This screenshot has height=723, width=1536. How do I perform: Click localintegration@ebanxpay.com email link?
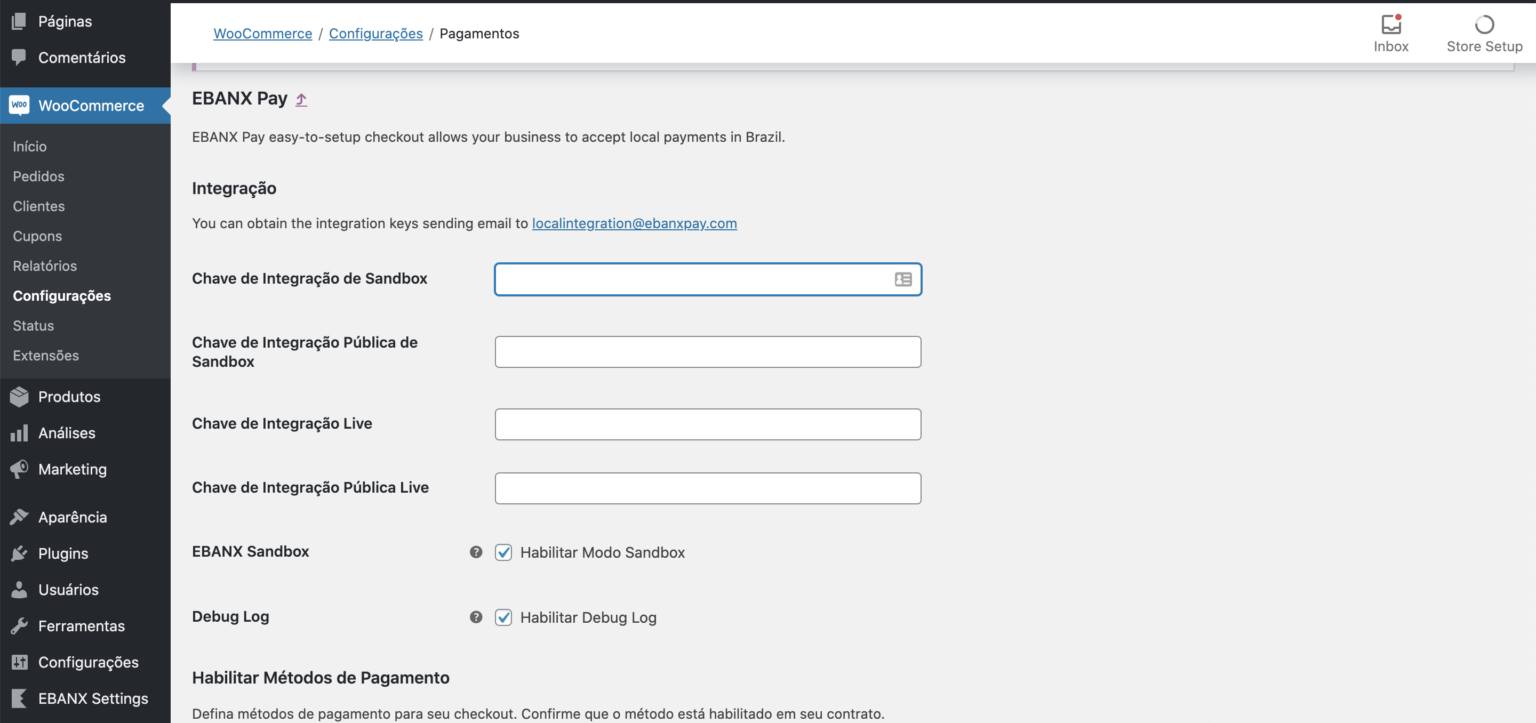tap(635, 224)
